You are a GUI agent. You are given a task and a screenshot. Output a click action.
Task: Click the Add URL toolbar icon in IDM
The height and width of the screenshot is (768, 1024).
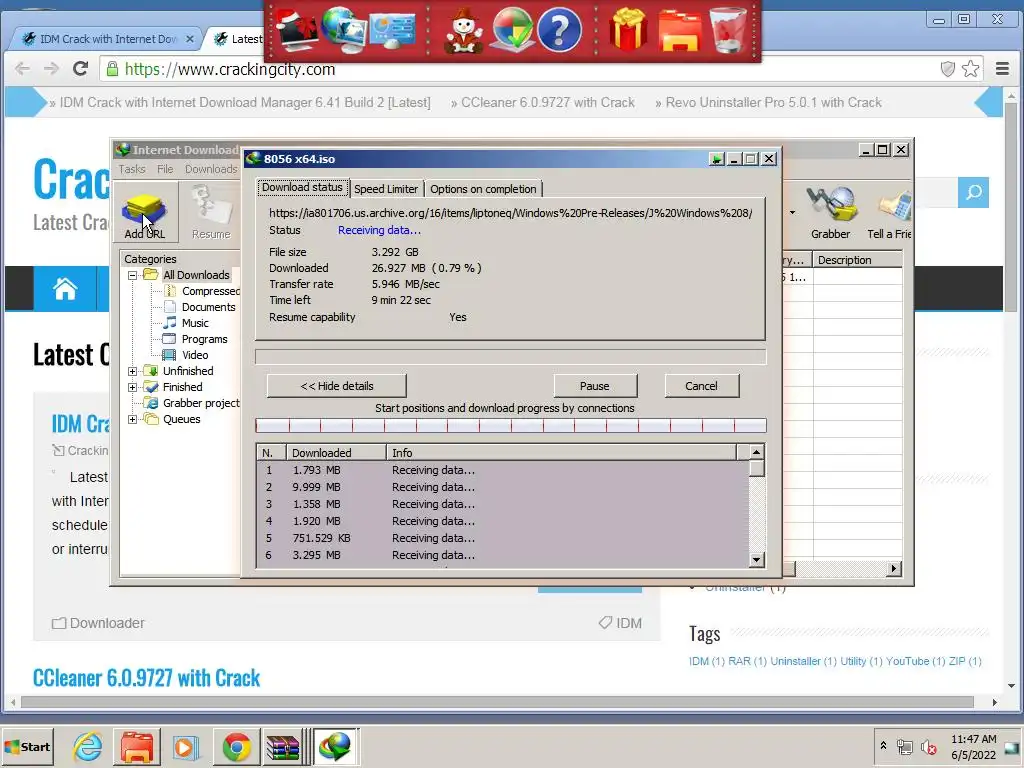144,212
